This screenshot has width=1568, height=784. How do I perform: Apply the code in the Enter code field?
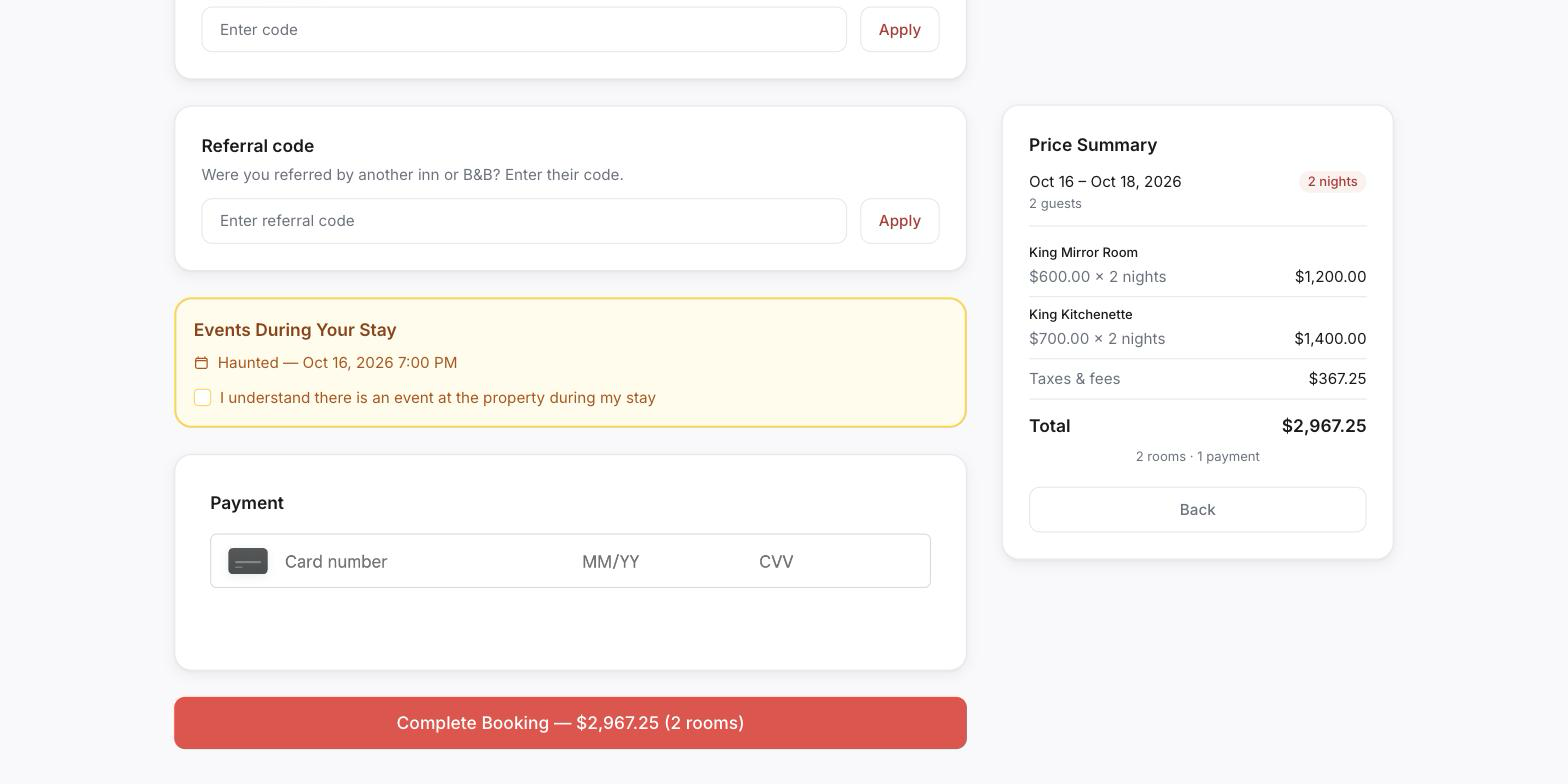(899, 30)
